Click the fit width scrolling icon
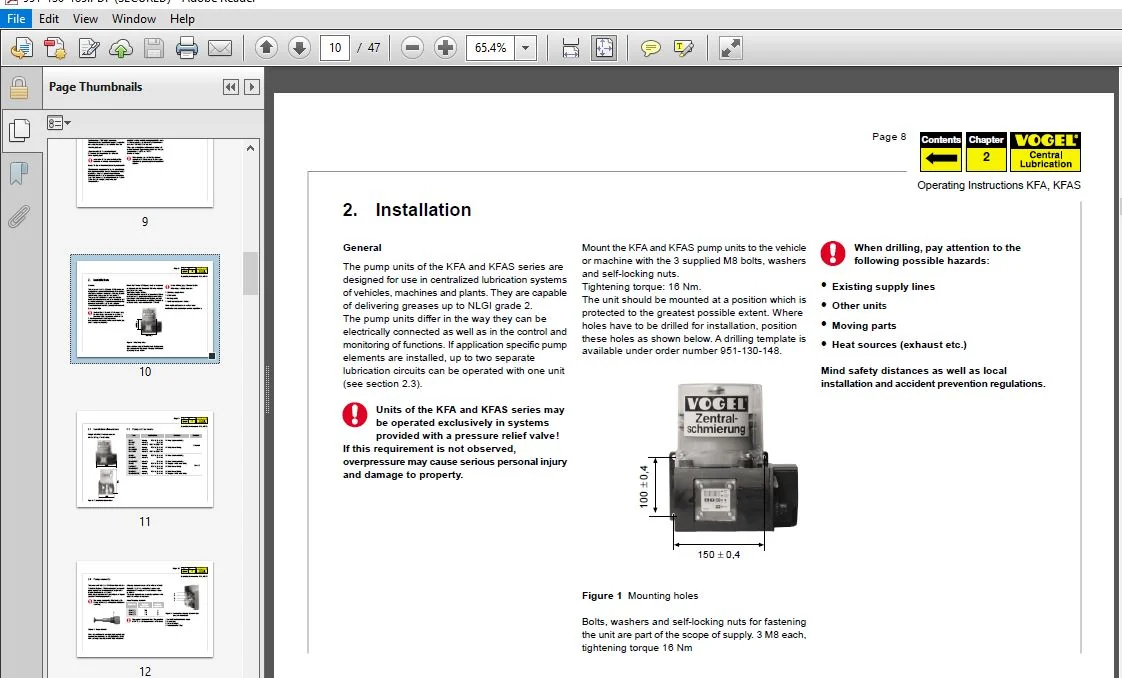 pyautogui.click(x=570, y=48)
